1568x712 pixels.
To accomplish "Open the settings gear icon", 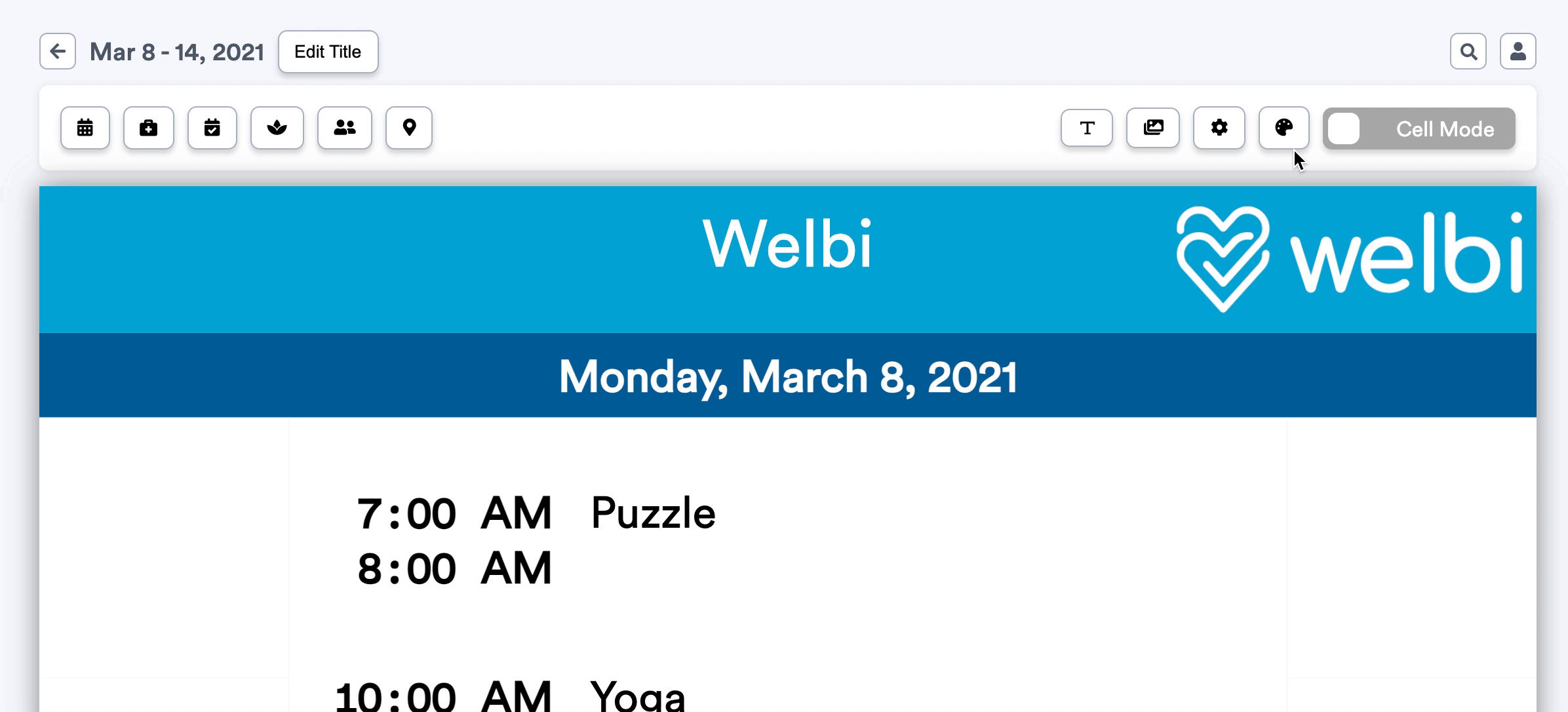I will pos(1219,128).
